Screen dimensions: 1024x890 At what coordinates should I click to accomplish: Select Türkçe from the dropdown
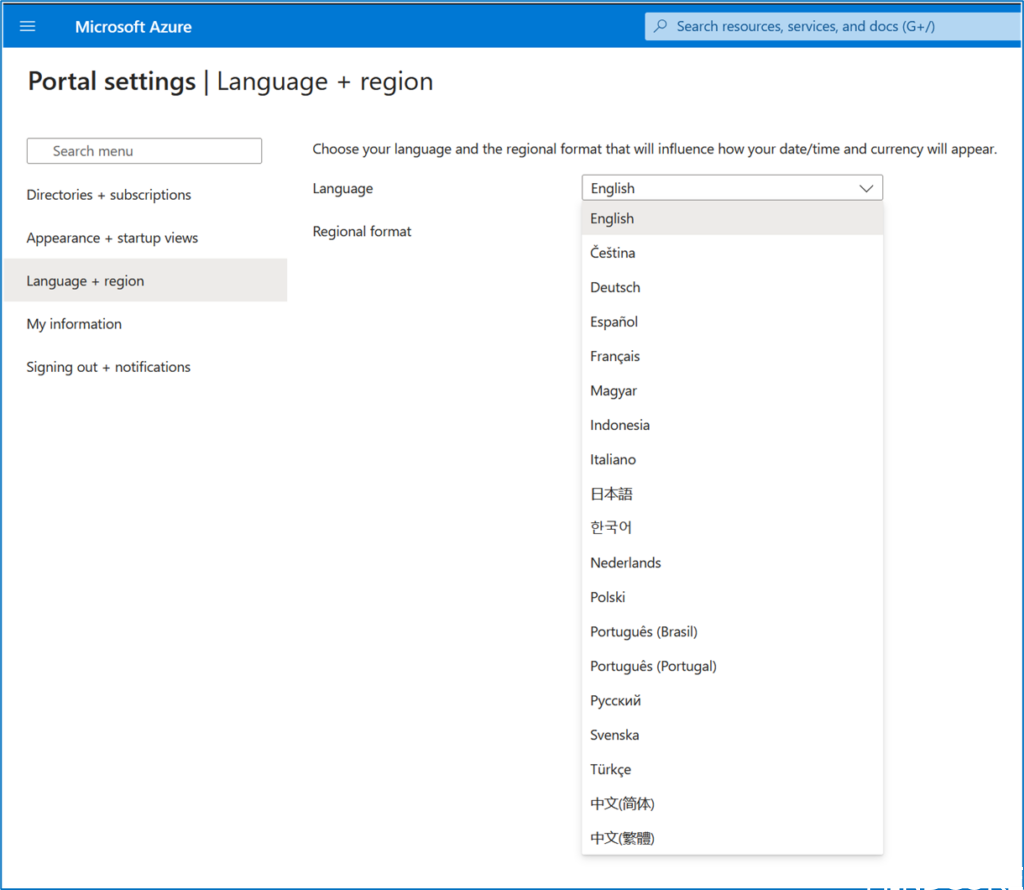click(610, 770)
